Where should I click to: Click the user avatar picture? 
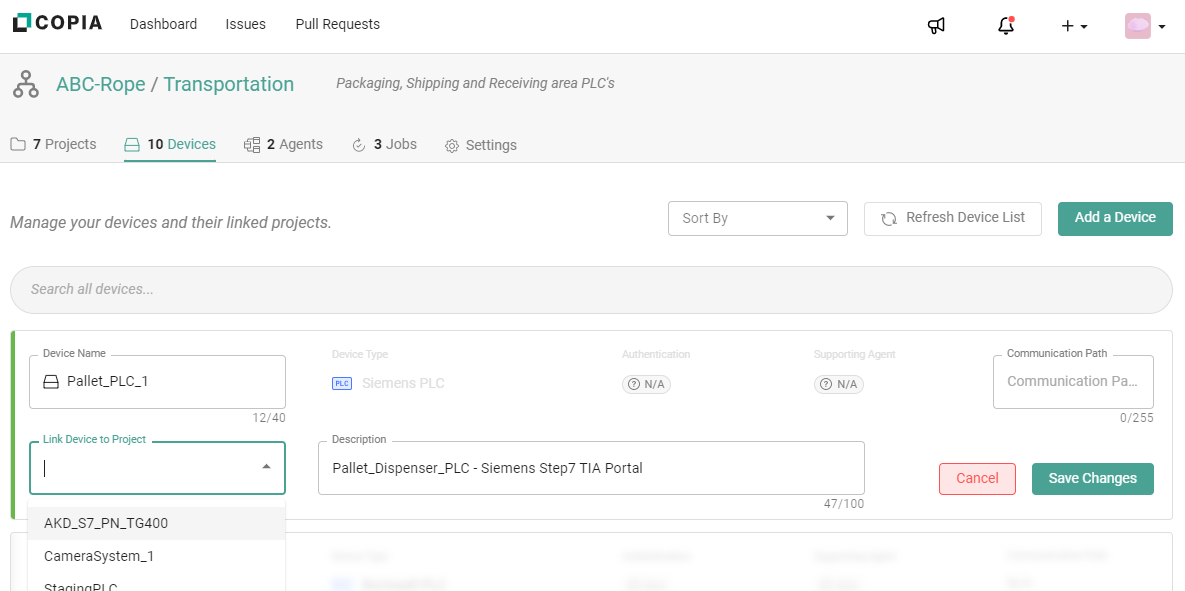tap(1137, 26)
